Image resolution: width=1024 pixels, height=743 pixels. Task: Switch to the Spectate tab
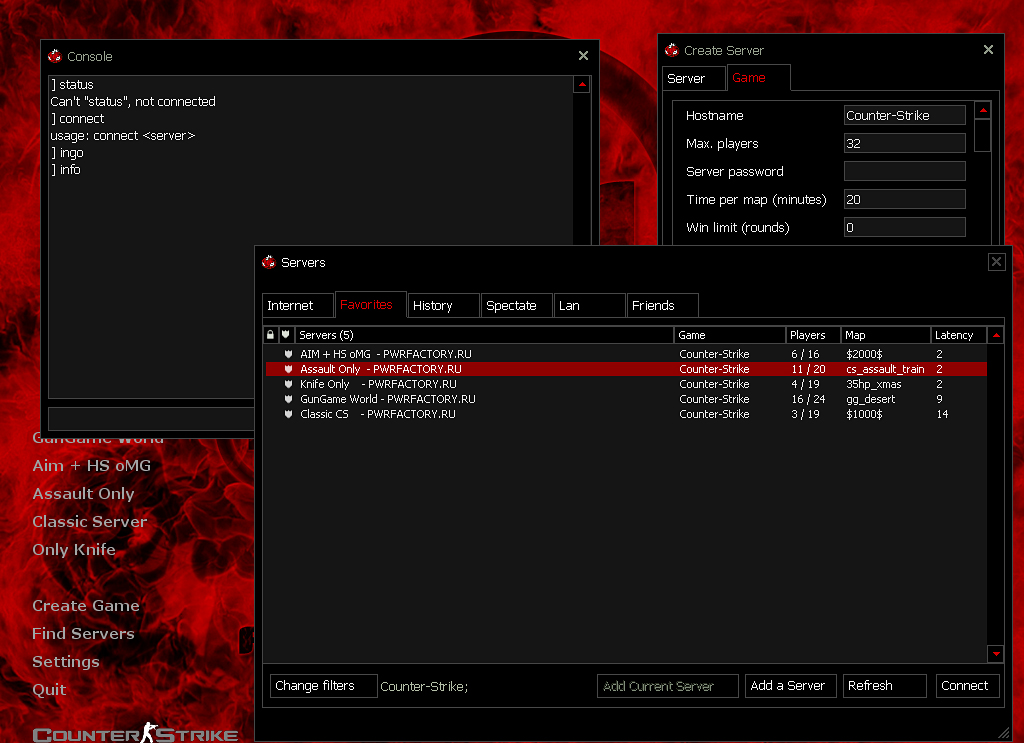(517, 306)
